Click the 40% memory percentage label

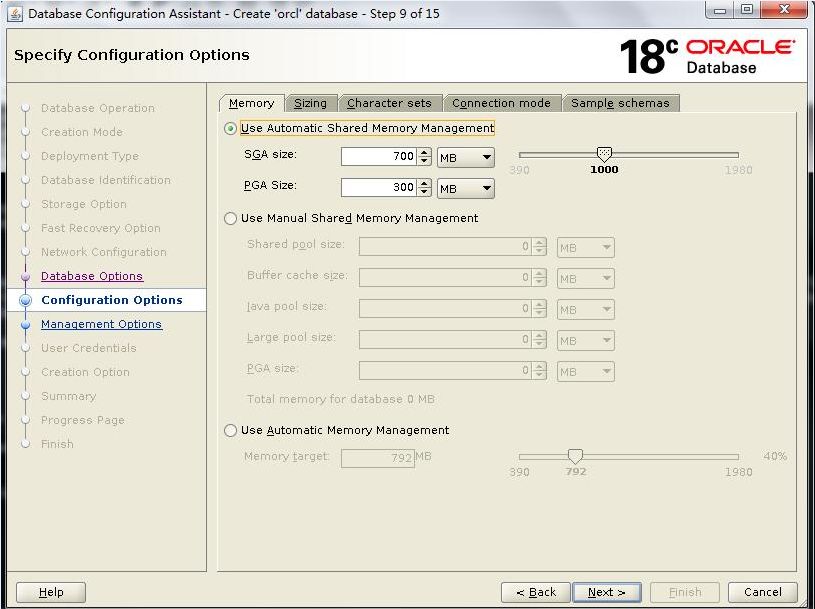tap(775, 456)
